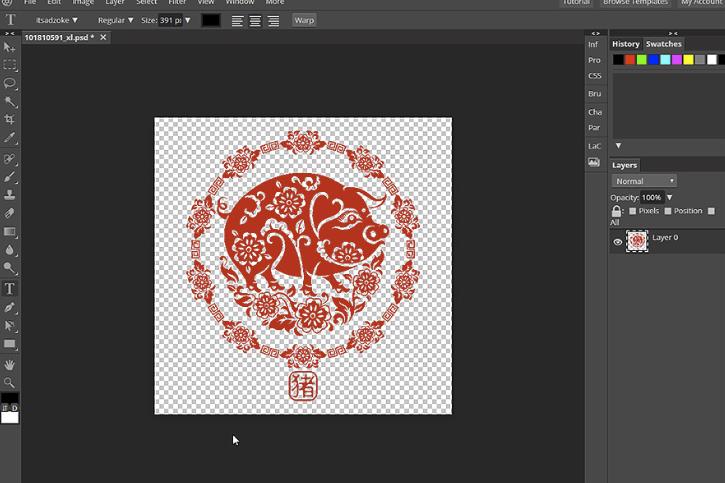This screenshot has width=725, height=483.
Task: Open the Regular font style dropdown
Action: pyautogui.click(x=115, y=20)
